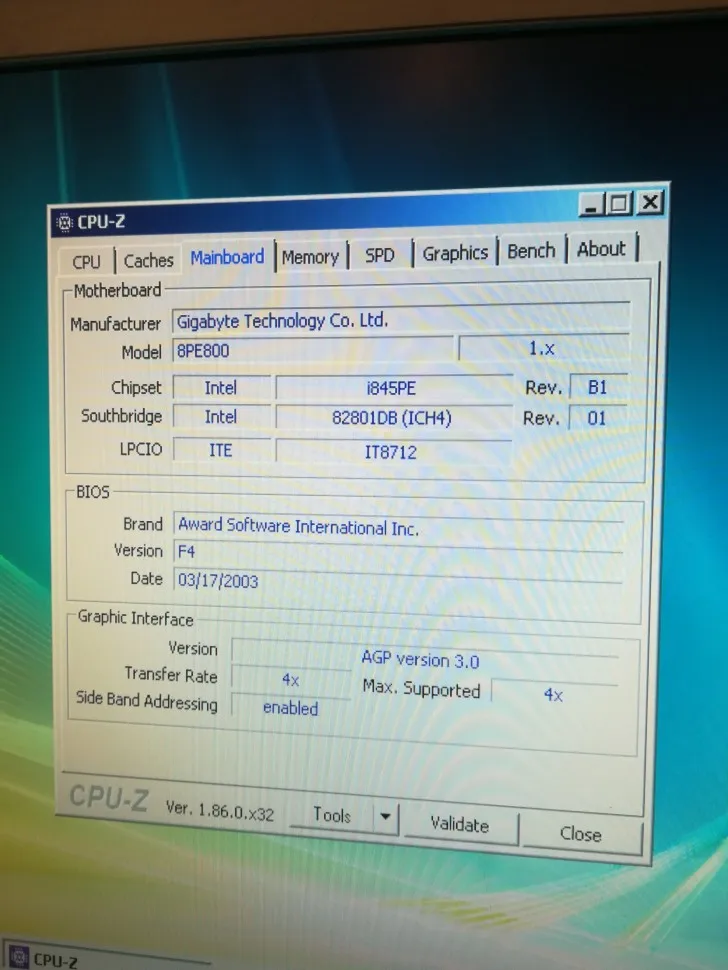Click the Intel chipset vendor field
Image resolution: width=728 pixels, height=970 pixels.
tap(221, 388)
